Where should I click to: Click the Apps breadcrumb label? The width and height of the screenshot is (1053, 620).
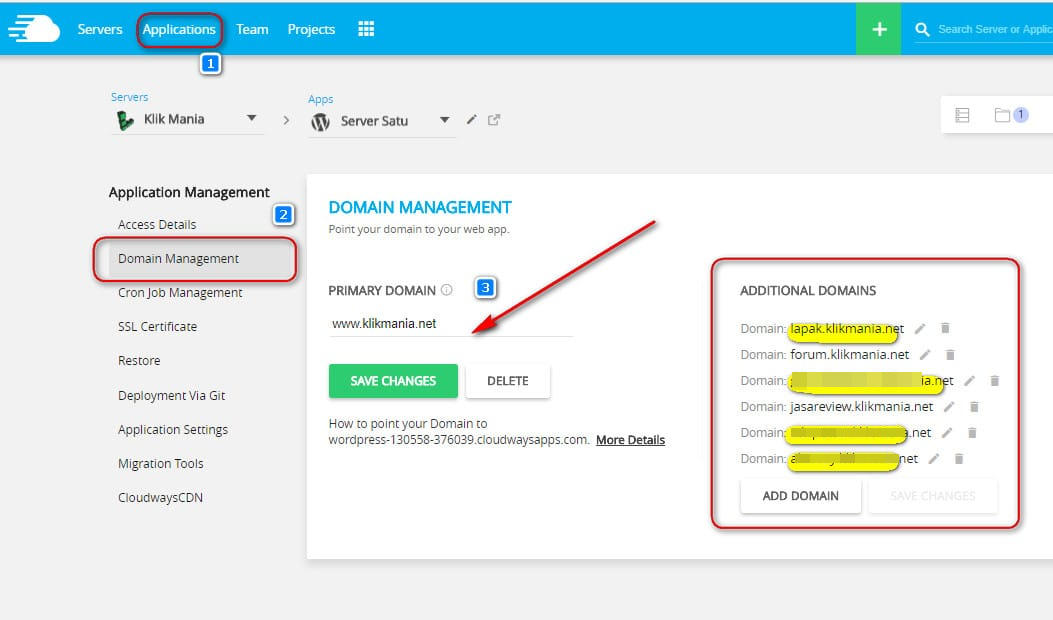pos(320,99)
